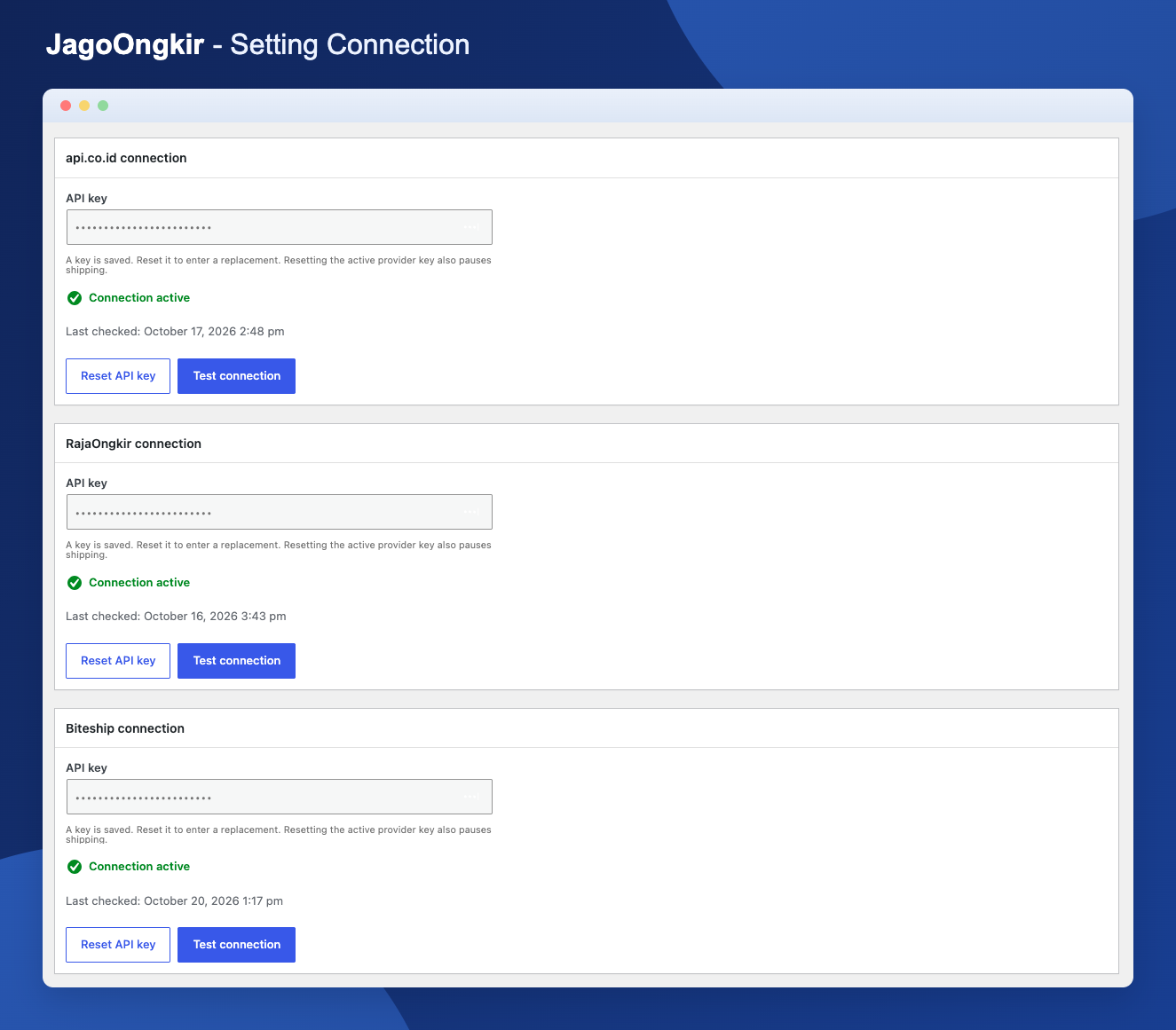Click "Last checked: October 20, 2026 1:17 pm"
Screen dimensions: 1176x1030
(174, 901)
